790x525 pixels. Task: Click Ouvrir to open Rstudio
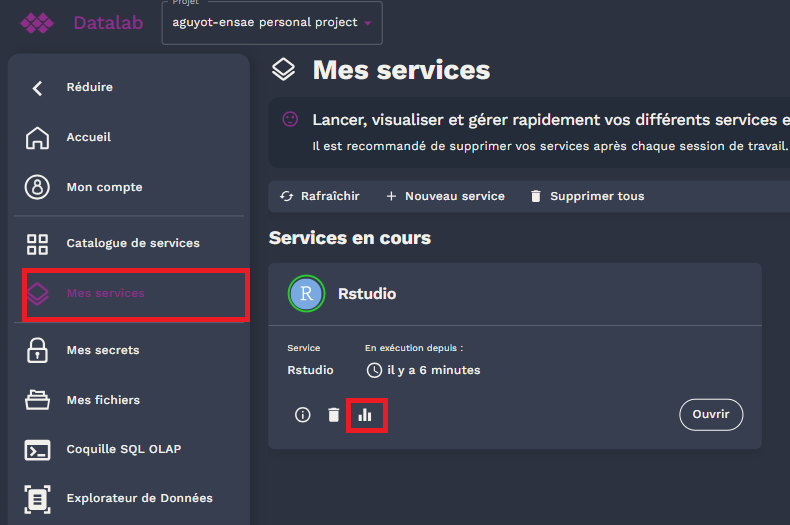click(711, 414)
